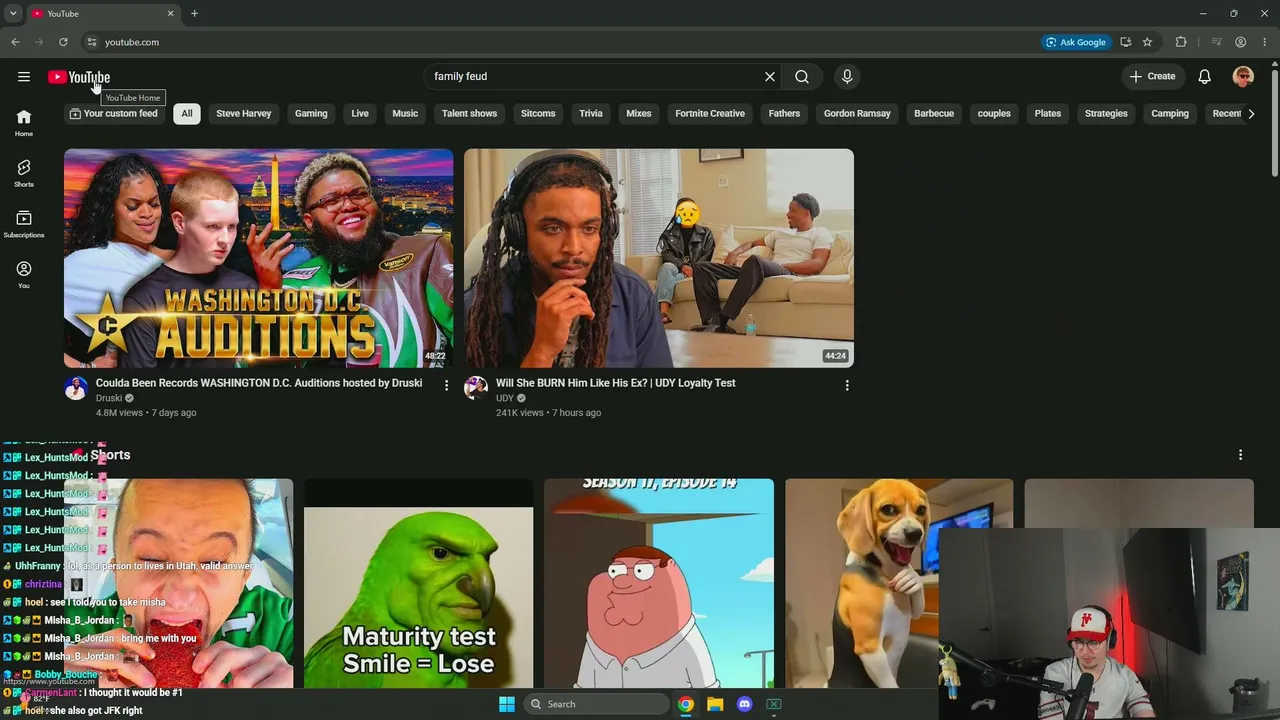Open the YouTube guide hamburger menu
This screenshot has height=720, width=1280.
24,77
